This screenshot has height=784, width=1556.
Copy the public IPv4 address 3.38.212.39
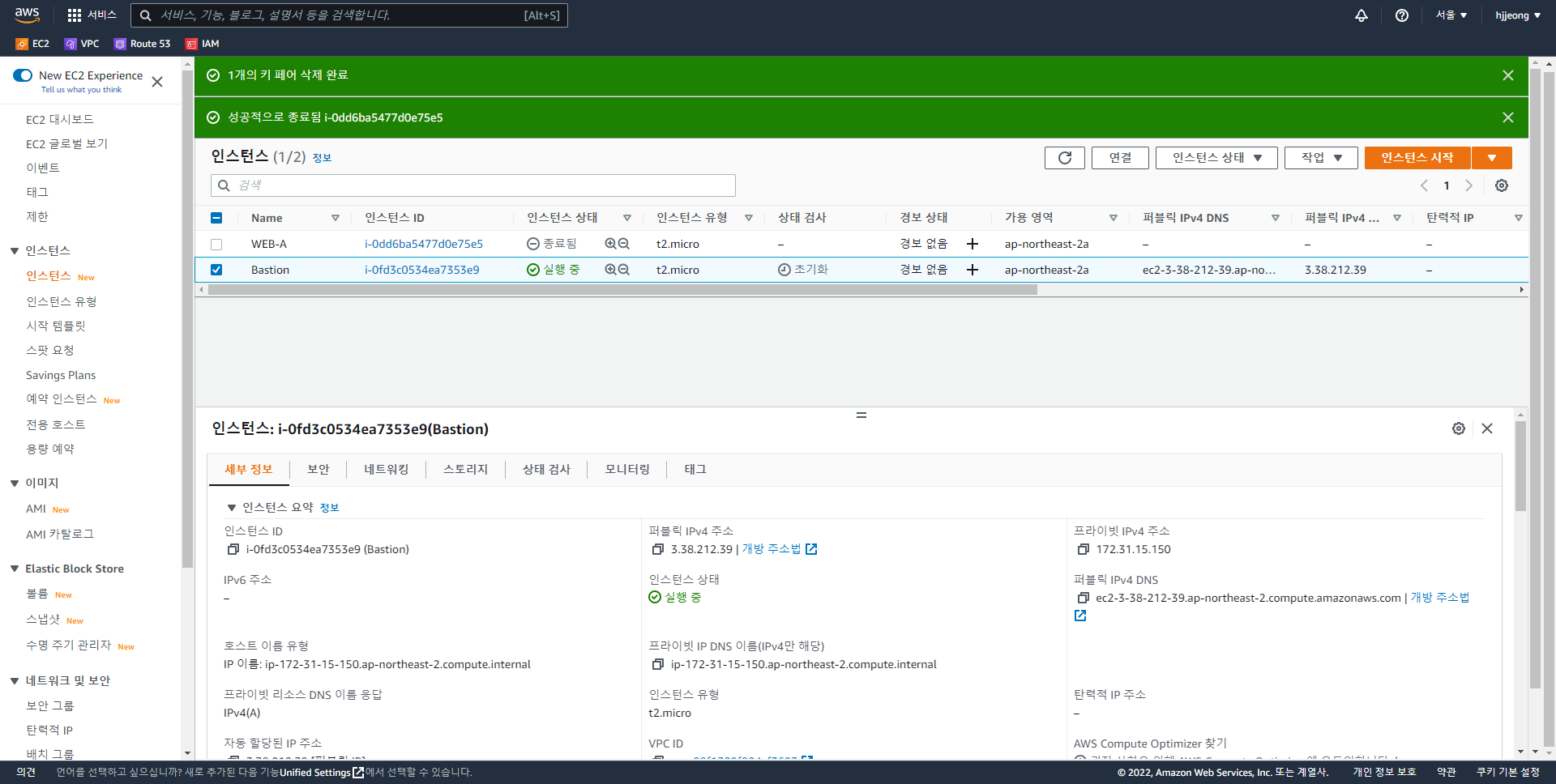click(x=657, y=549)
